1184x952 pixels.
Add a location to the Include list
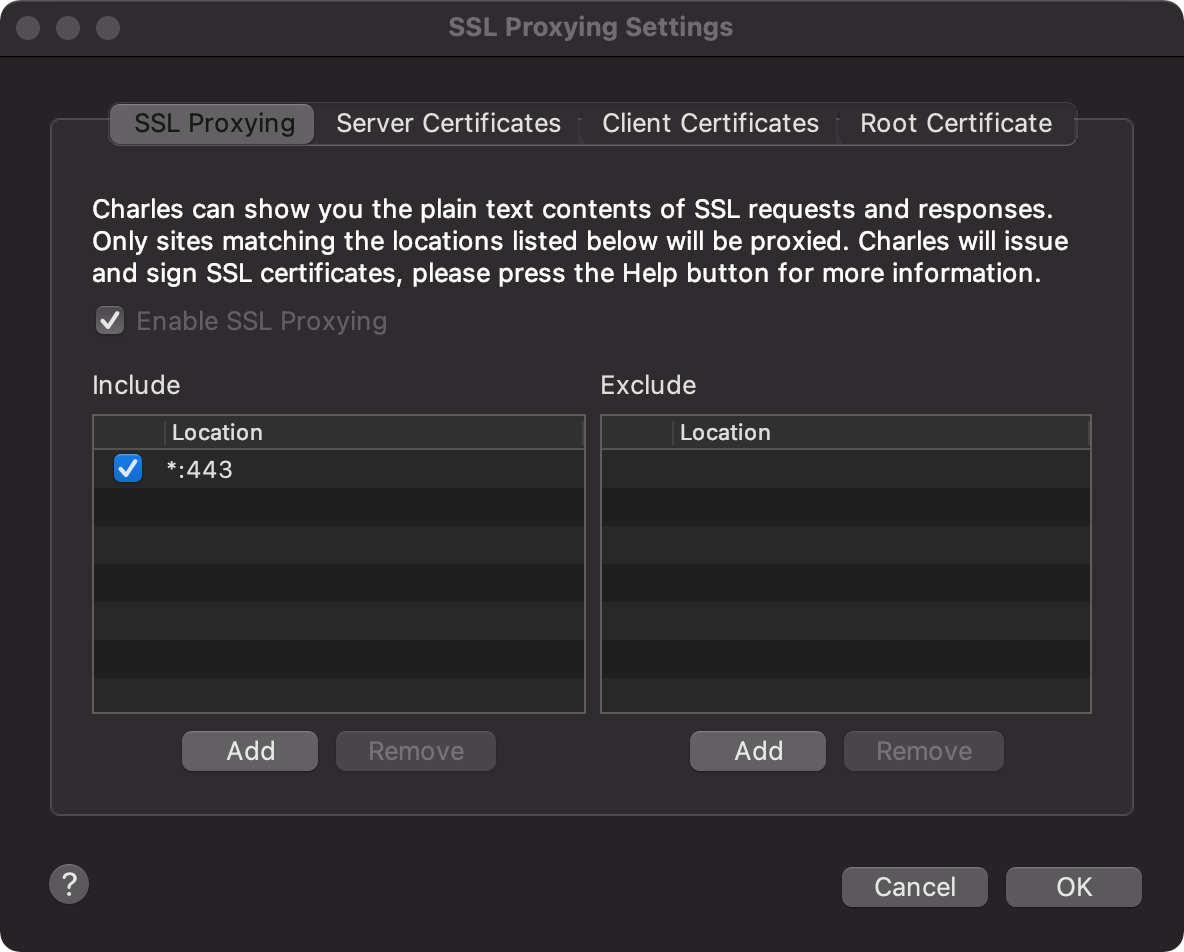(250, 751)
